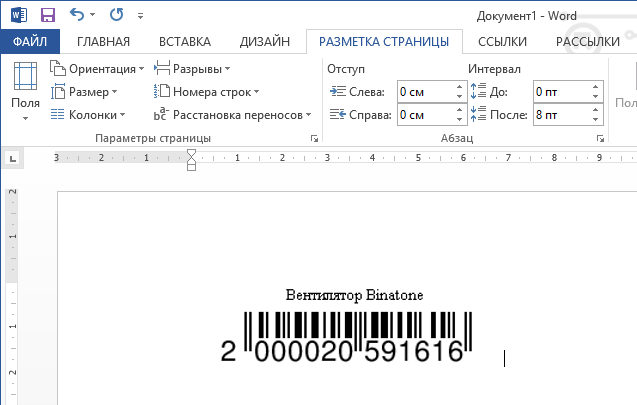Open the Разрывы breaks dropdown
The width and height of the screenshot is (637, 405).
(192, 69)
